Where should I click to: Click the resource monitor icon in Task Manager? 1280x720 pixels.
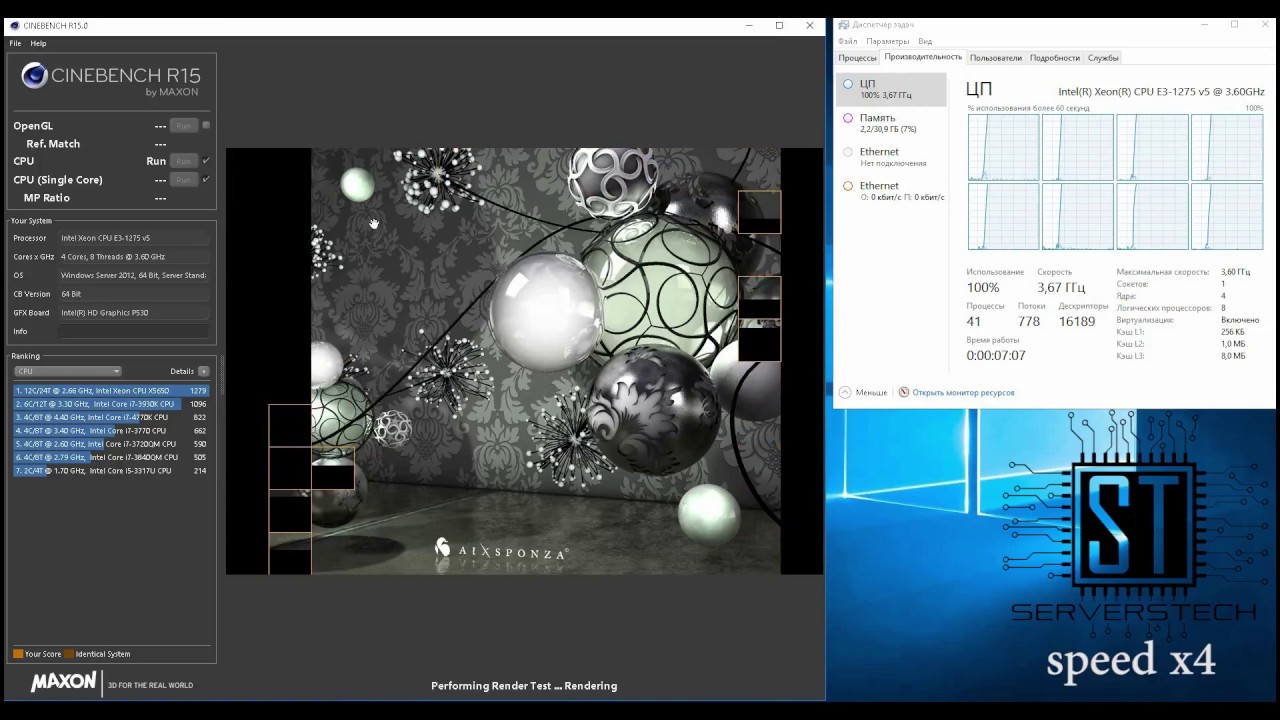pyautogui.click(x=904, y=392)
